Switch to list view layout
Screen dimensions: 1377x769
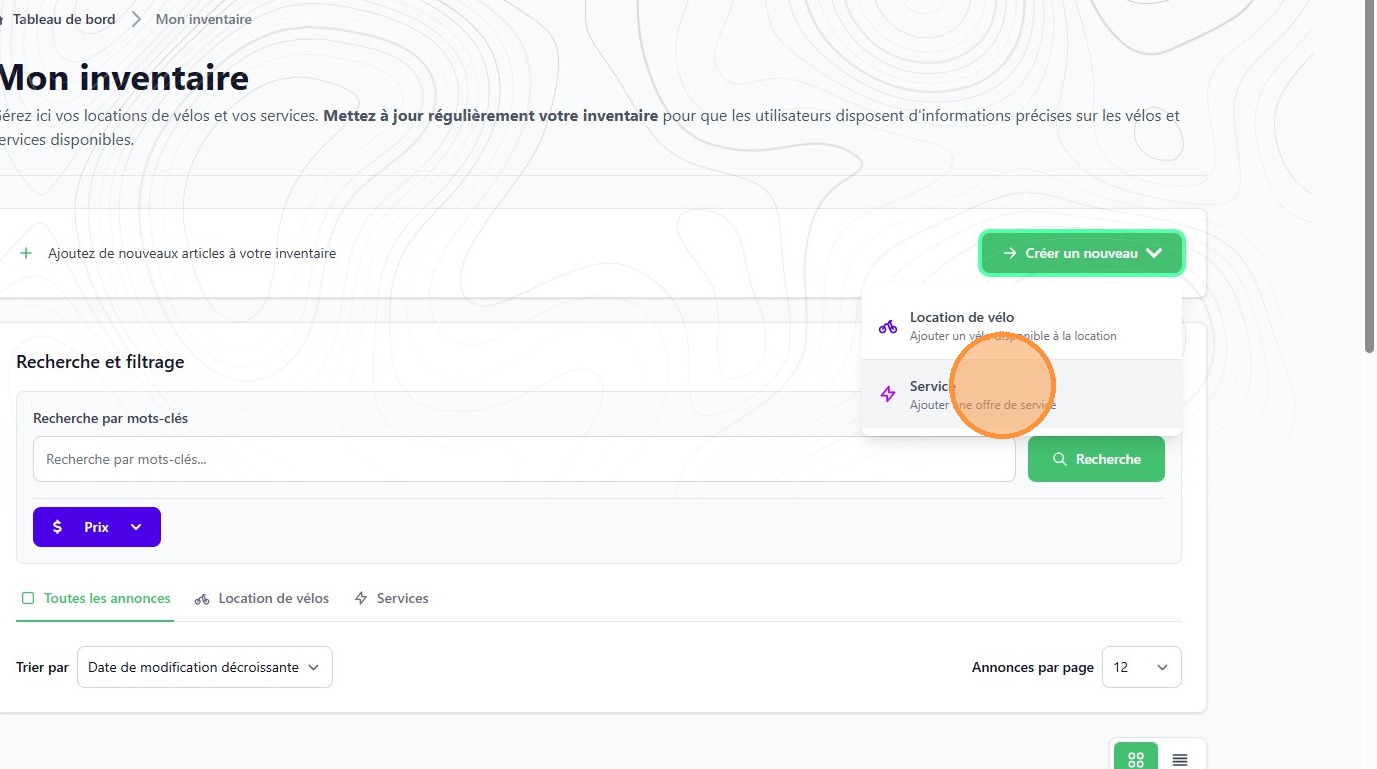pos(1180,759)
